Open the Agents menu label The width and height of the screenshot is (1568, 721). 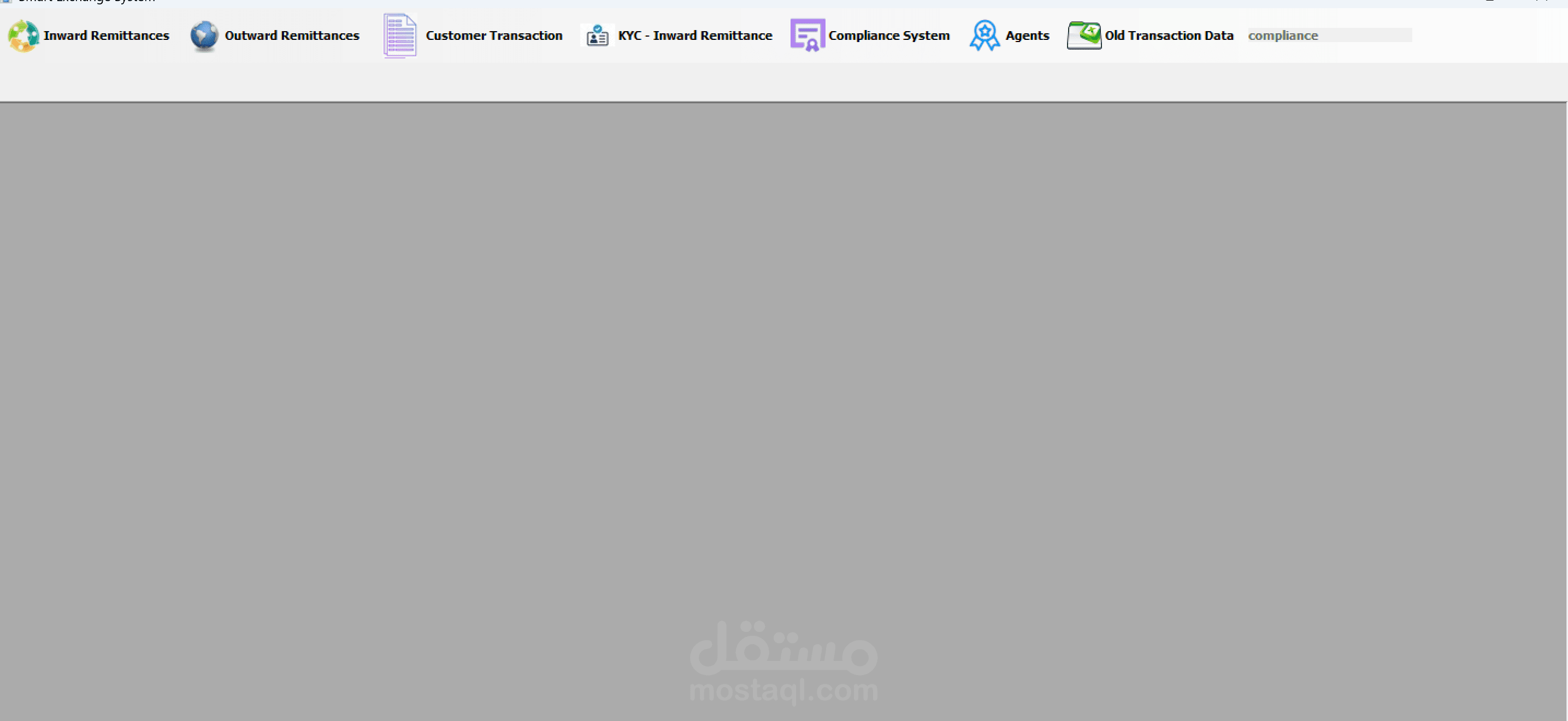[1028, 36]
